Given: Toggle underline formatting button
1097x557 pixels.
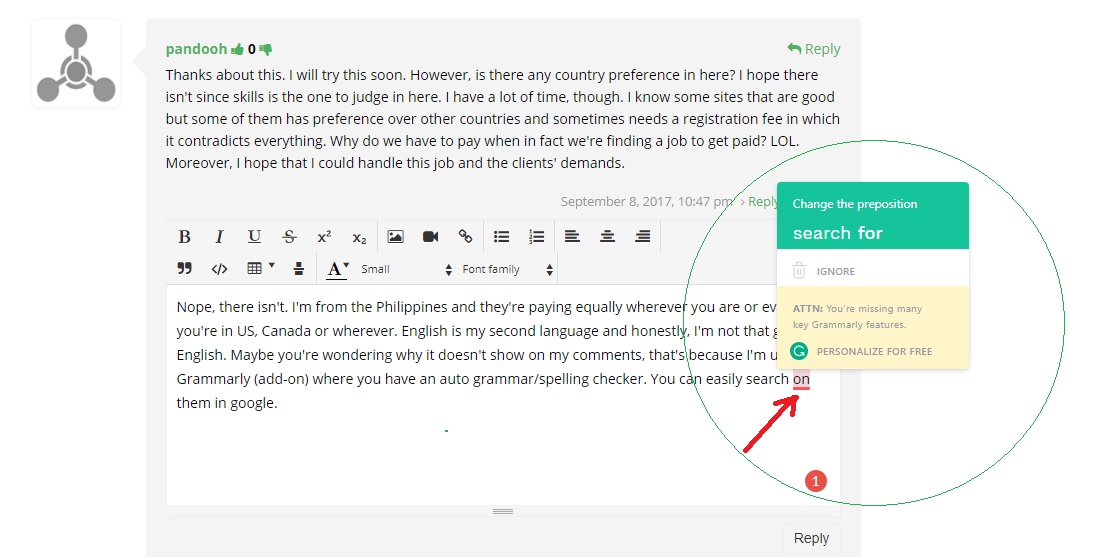Looking at the screenshot, I should (x=255, y=237).
